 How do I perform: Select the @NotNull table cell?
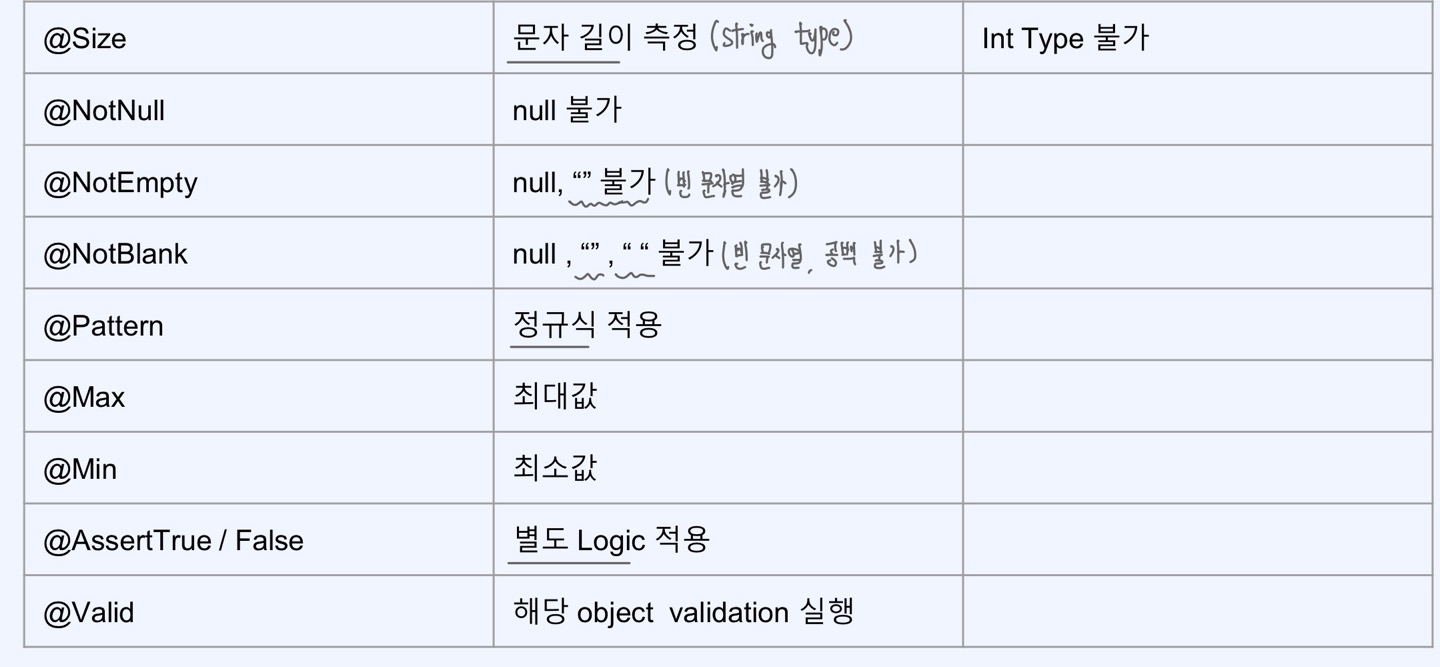click(x=259, y=110)
